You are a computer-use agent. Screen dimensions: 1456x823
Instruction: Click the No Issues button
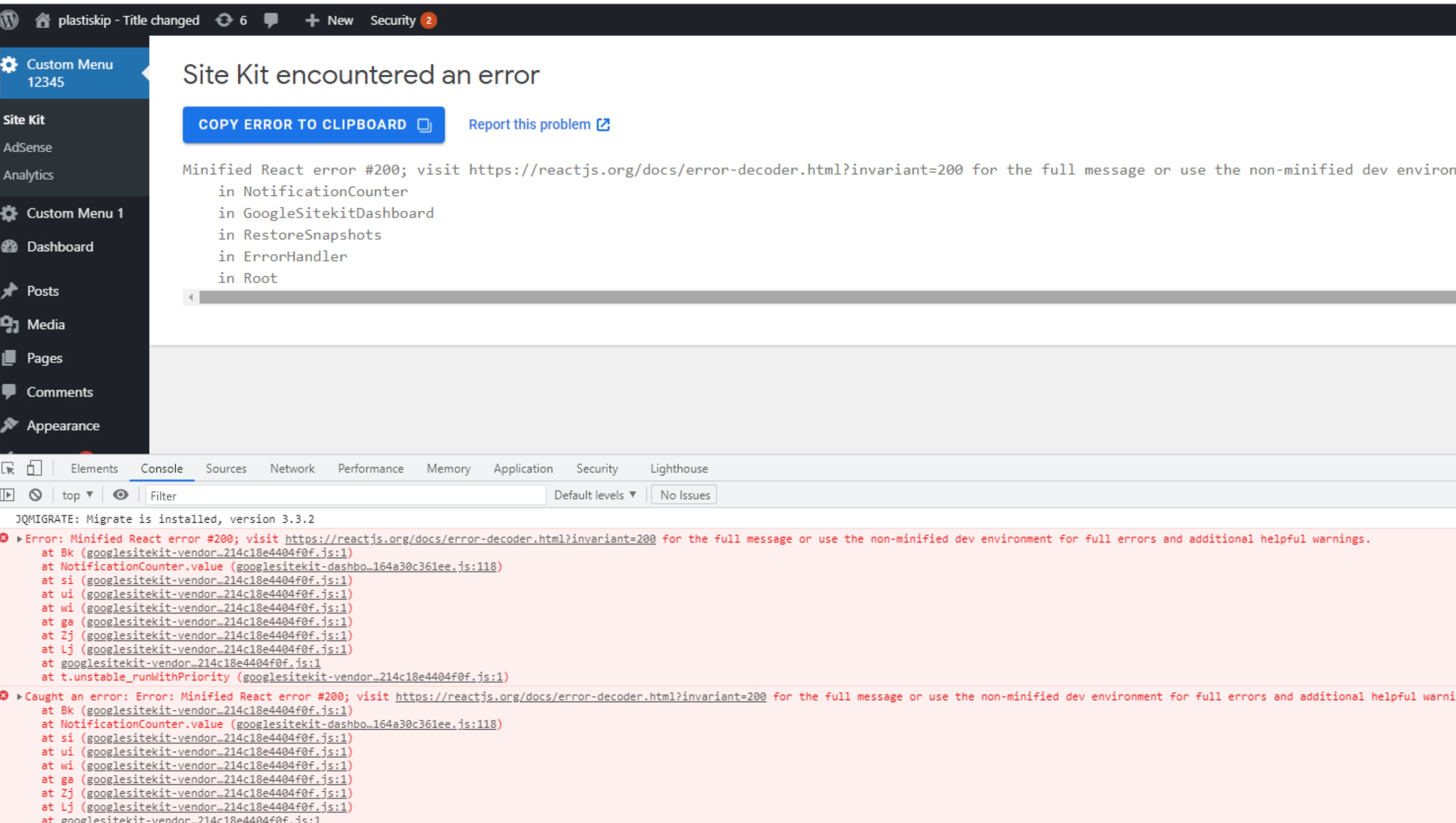tap(684, 495)
